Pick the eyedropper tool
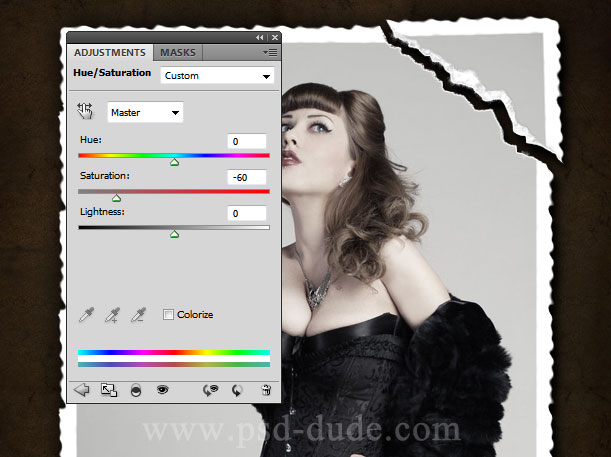 (86, 315)
